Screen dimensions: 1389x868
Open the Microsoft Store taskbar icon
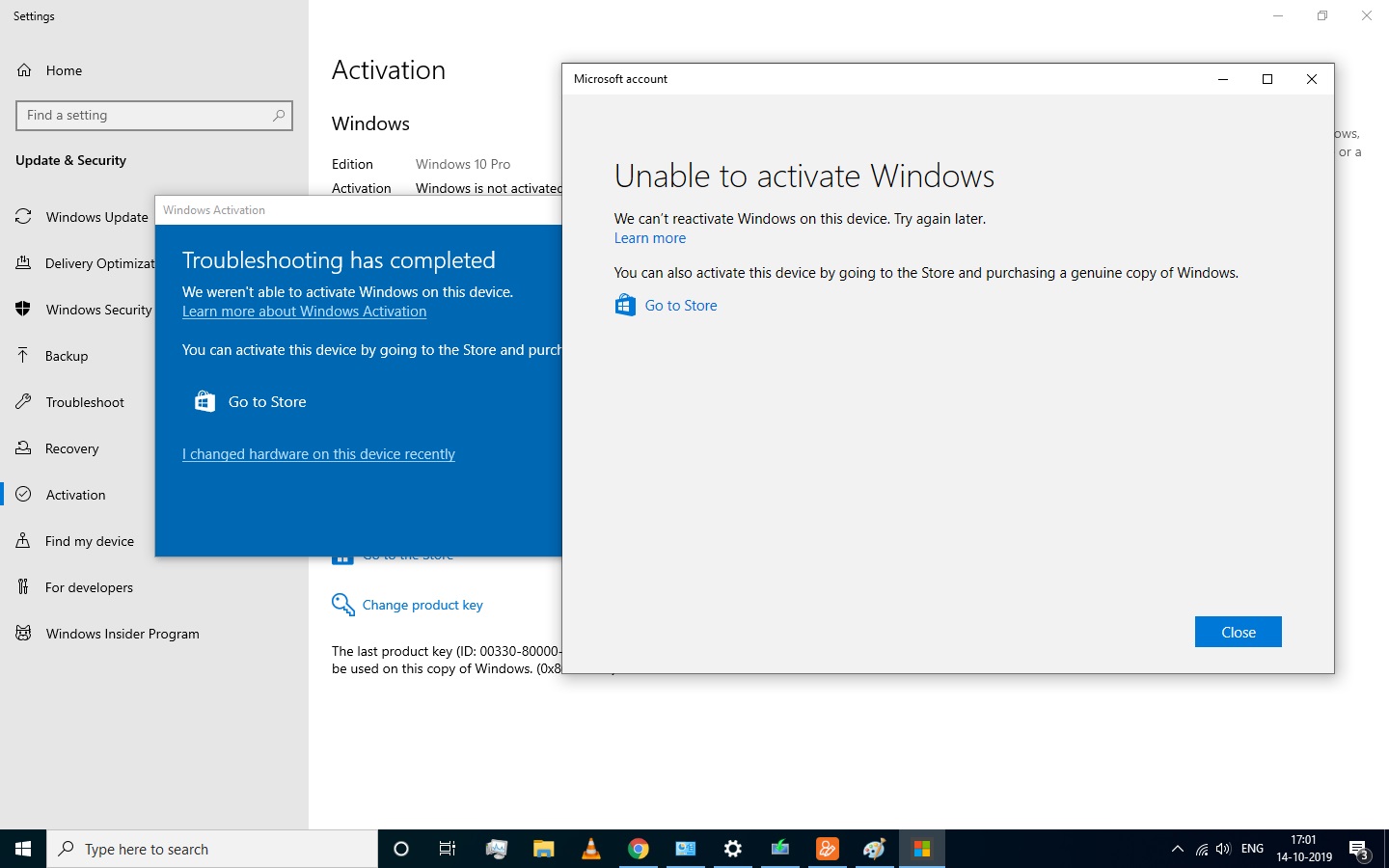coord(922,849)
